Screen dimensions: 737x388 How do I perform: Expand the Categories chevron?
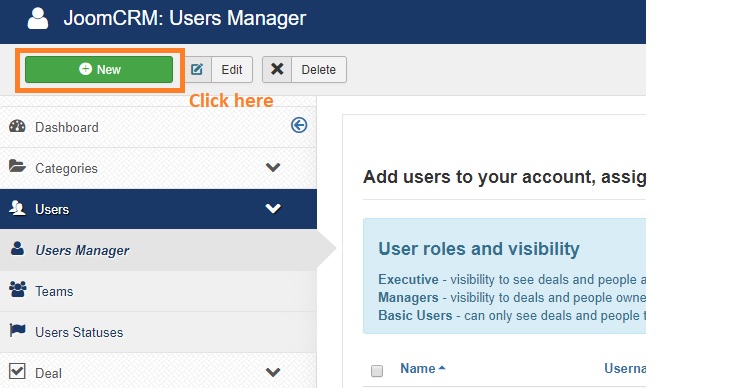tap(273, 167)
